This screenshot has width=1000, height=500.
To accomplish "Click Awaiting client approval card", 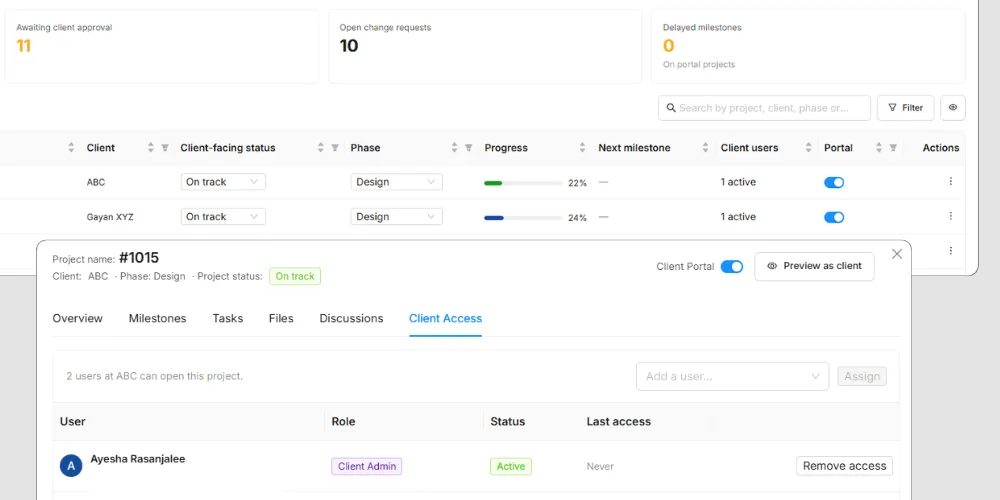I will pyautogui.click(x=161, y=47).
